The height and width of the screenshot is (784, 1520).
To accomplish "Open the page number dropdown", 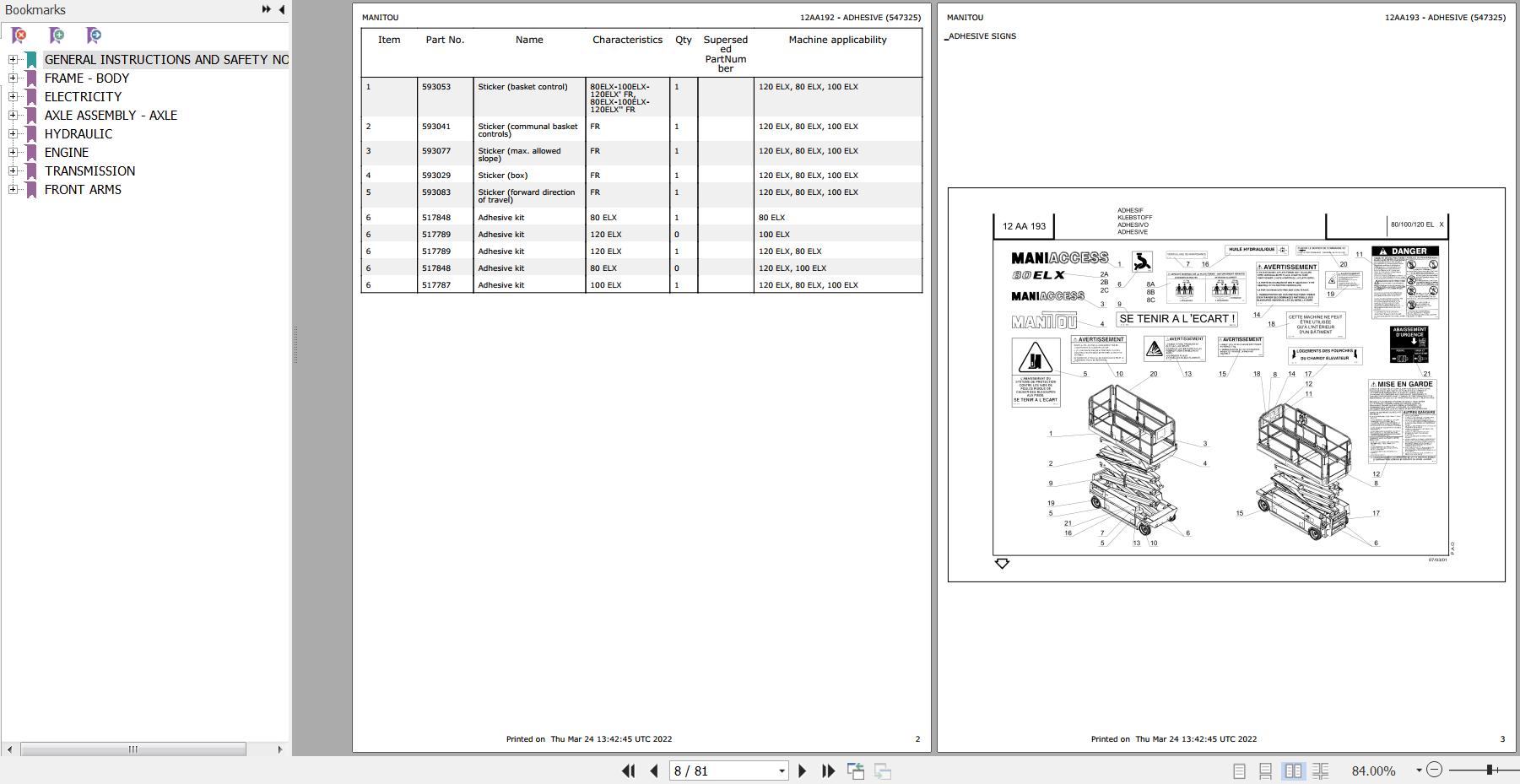I will coord(782,770).
